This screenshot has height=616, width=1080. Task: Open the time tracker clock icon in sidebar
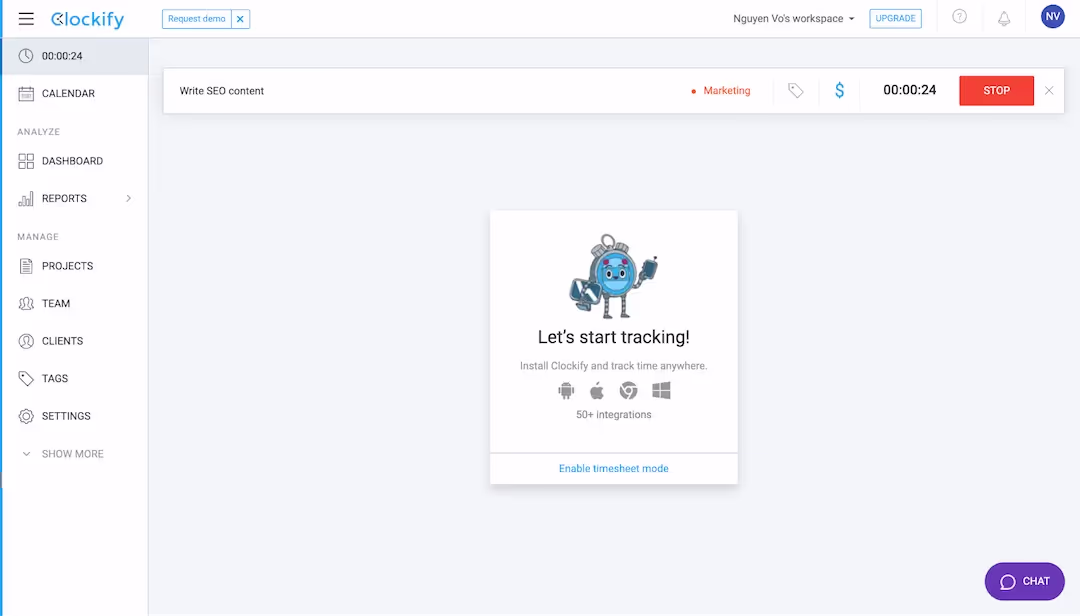[x=26, y=56]
